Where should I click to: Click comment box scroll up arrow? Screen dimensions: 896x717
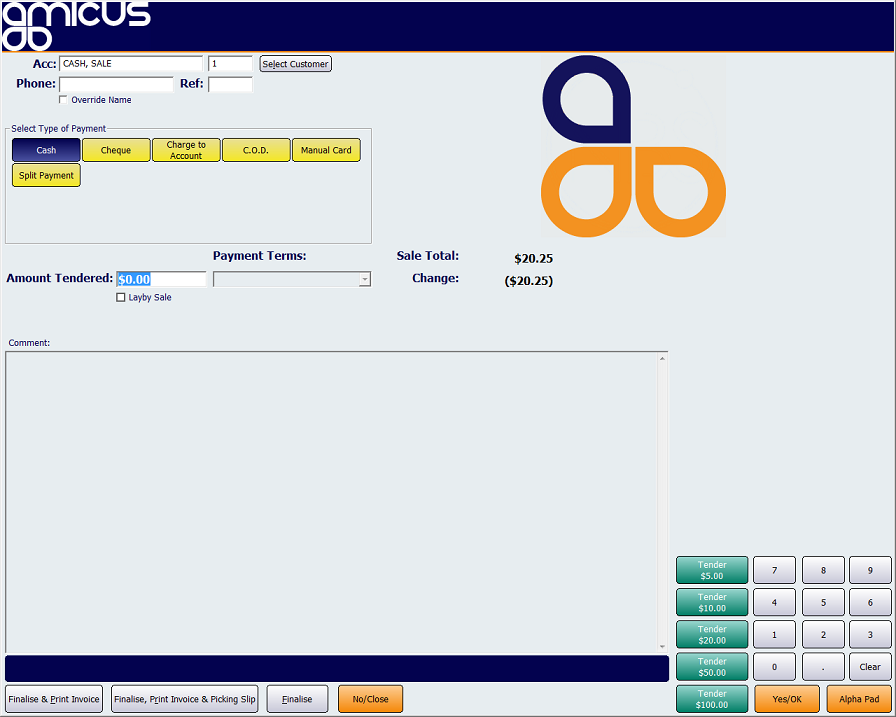pos(662,359)
